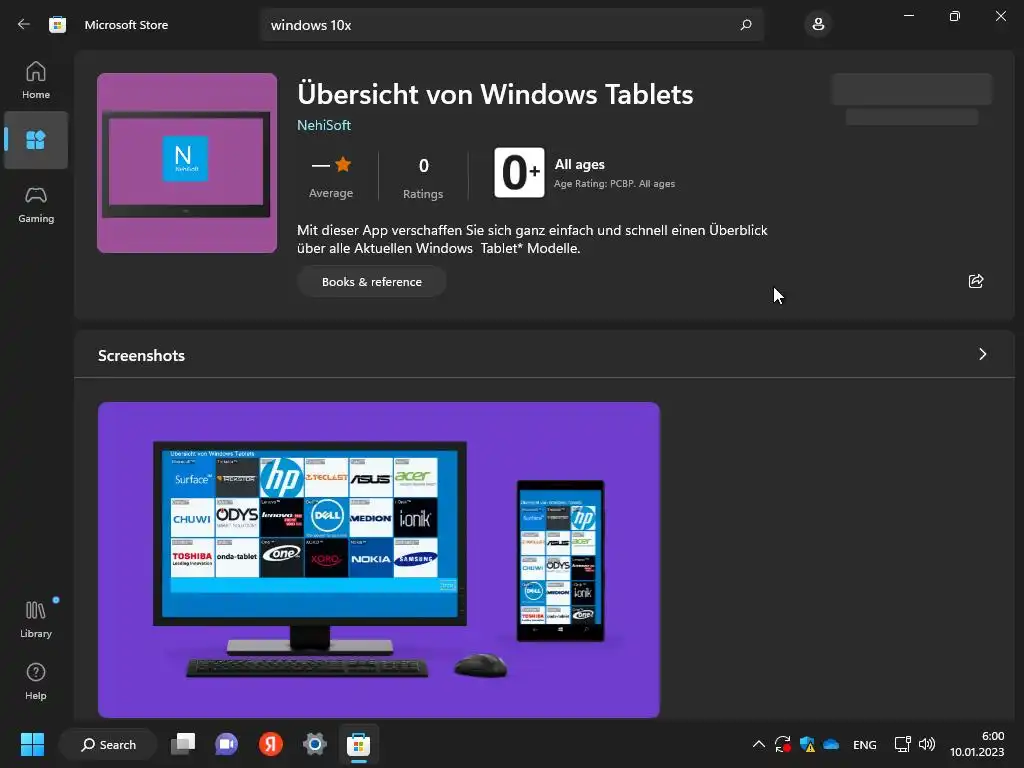Open taskbar Search
The width and height of the screenshot is (1024, 768).
[108, 744]
